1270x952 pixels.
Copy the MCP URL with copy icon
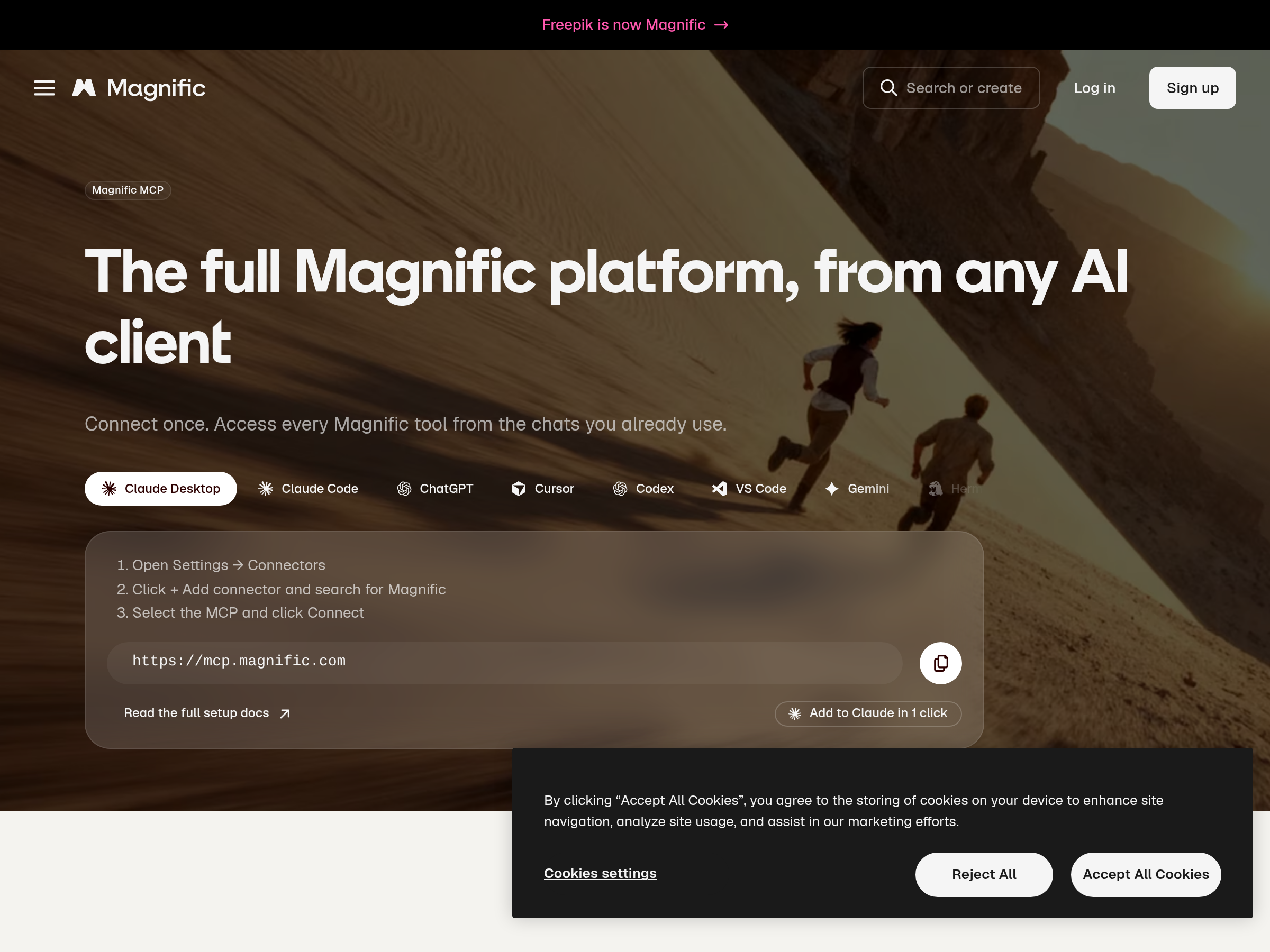(940, 663)
